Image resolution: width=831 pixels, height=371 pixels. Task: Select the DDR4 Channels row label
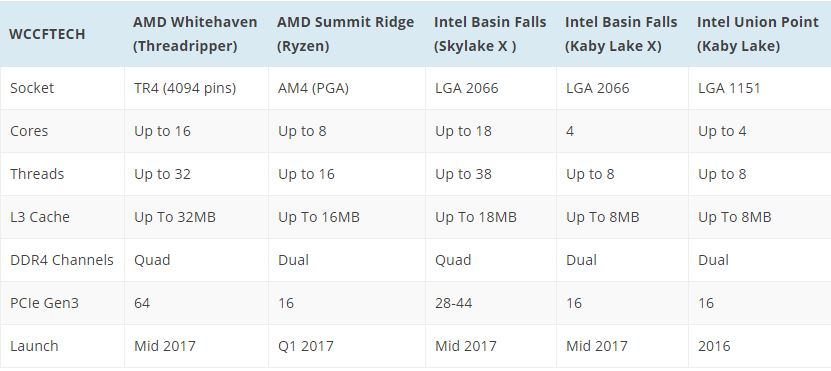pos(61,260)
